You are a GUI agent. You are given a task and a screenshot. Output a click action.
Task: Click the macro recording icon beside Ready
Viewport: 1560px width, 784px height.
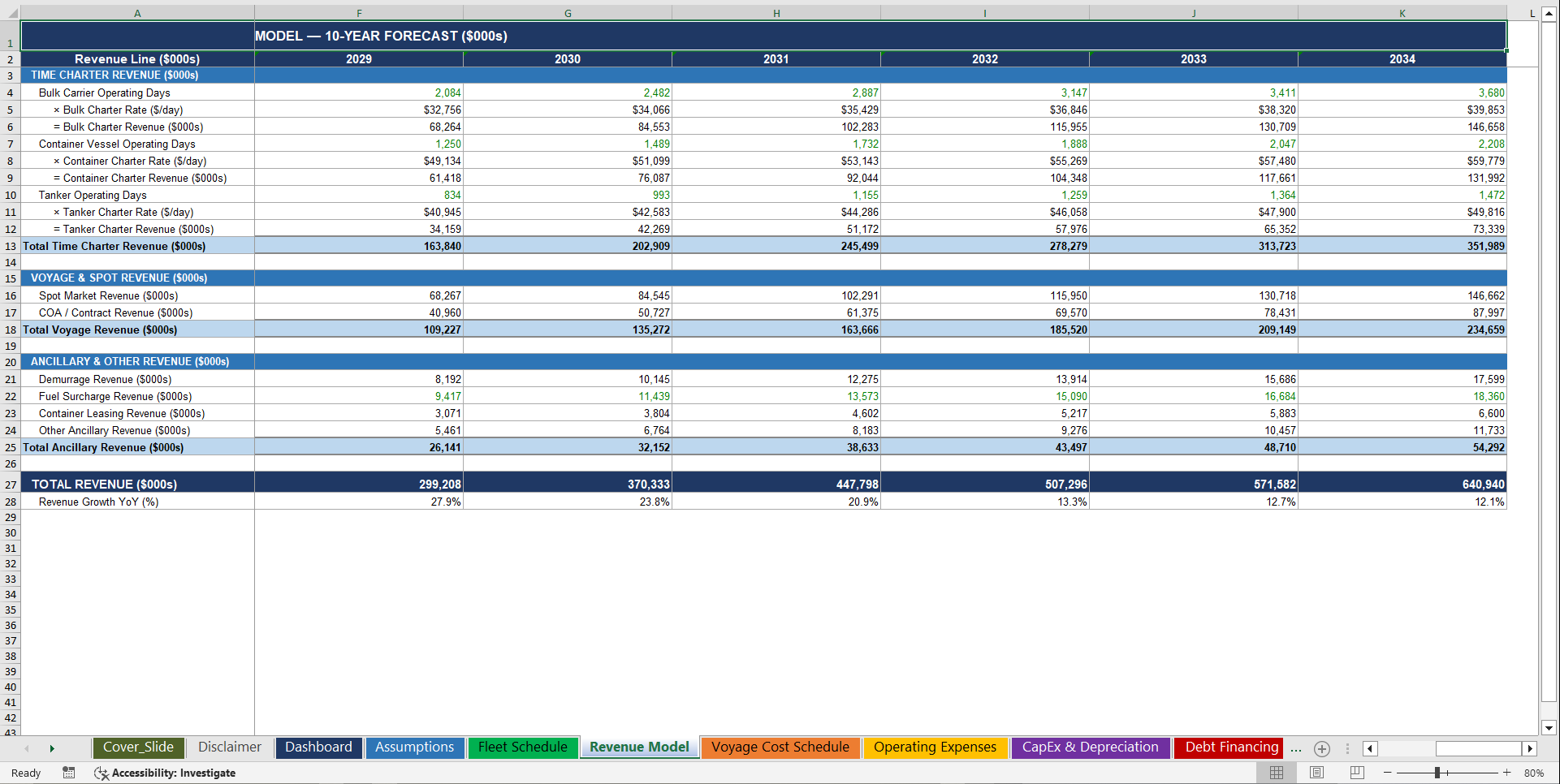[x=68, y=773]
